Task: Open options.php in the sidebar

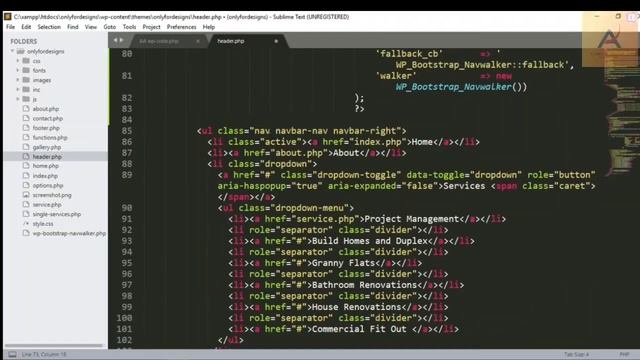Action: point(48,185)
